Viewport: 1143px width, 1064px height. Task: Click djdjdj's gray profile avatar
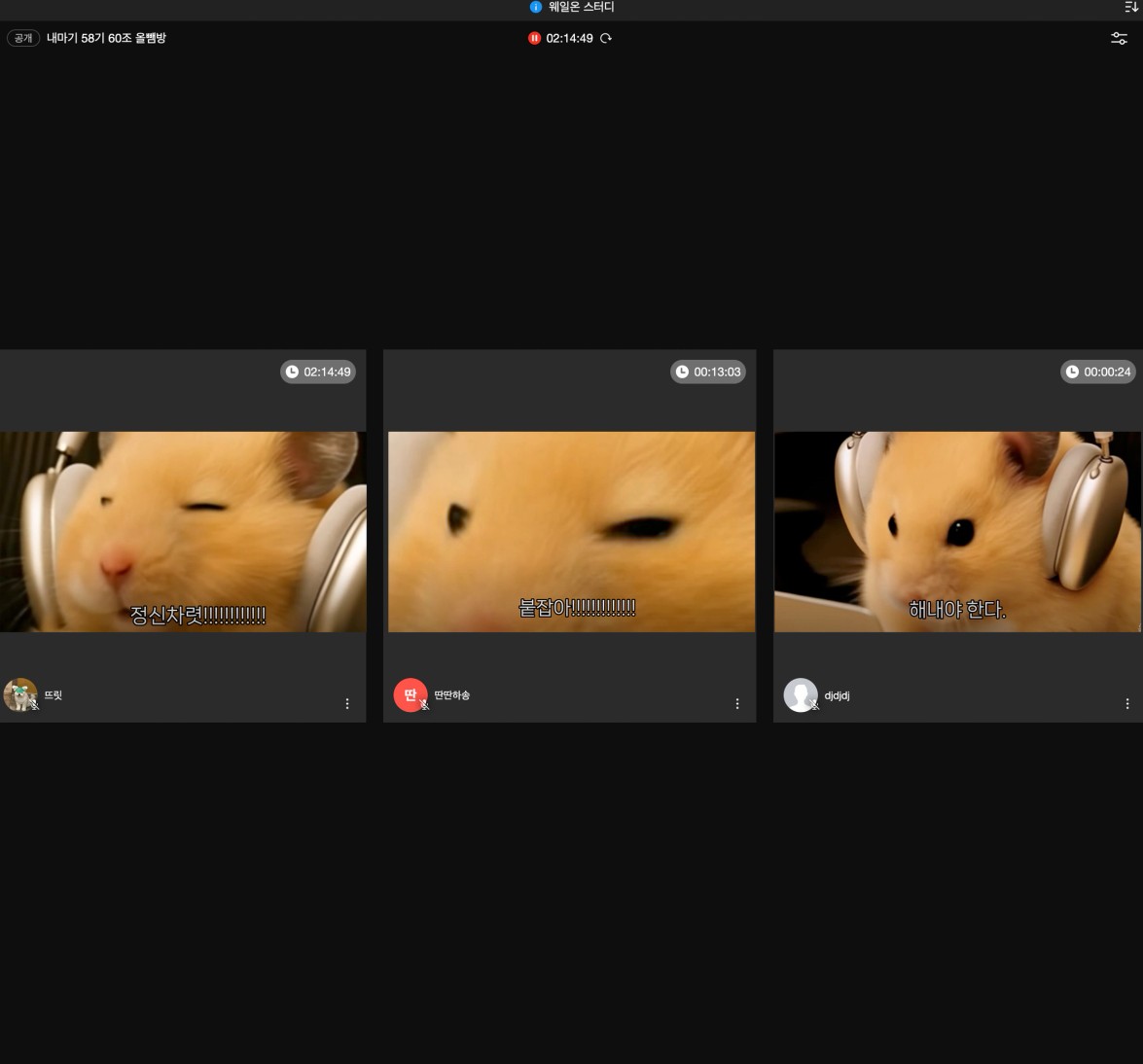(801, 695)
